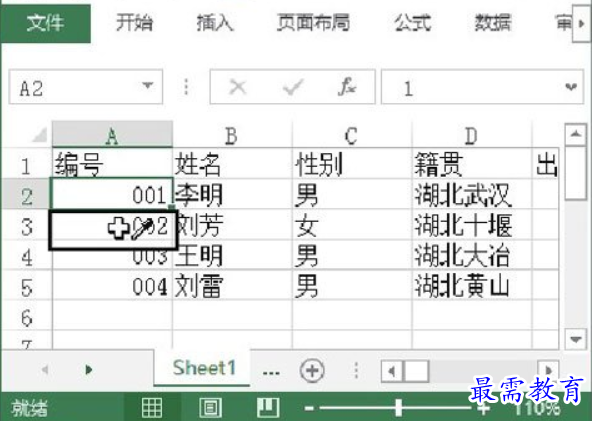This screenshot has width=592, height=421.
Task: Cancel the formula entry with the X icon
Action: (238, 87)
